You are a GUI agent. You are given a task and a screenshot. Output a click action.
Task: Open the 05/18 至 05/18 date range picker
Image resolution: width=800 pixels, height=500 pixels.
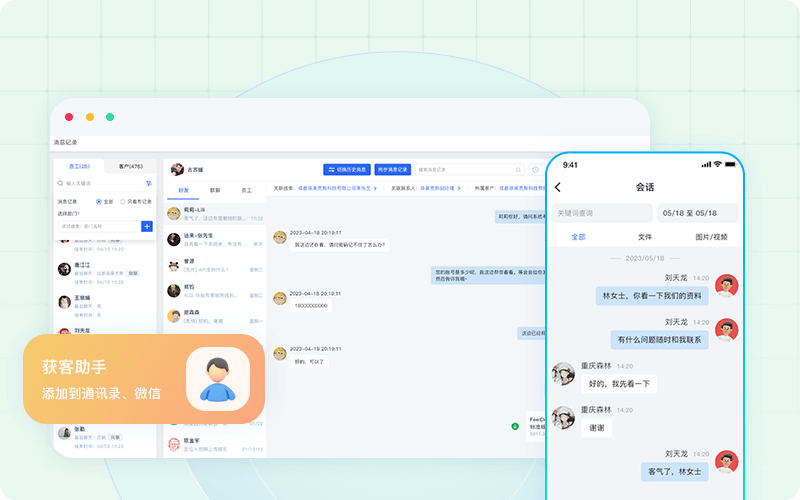tap(697, 213)
